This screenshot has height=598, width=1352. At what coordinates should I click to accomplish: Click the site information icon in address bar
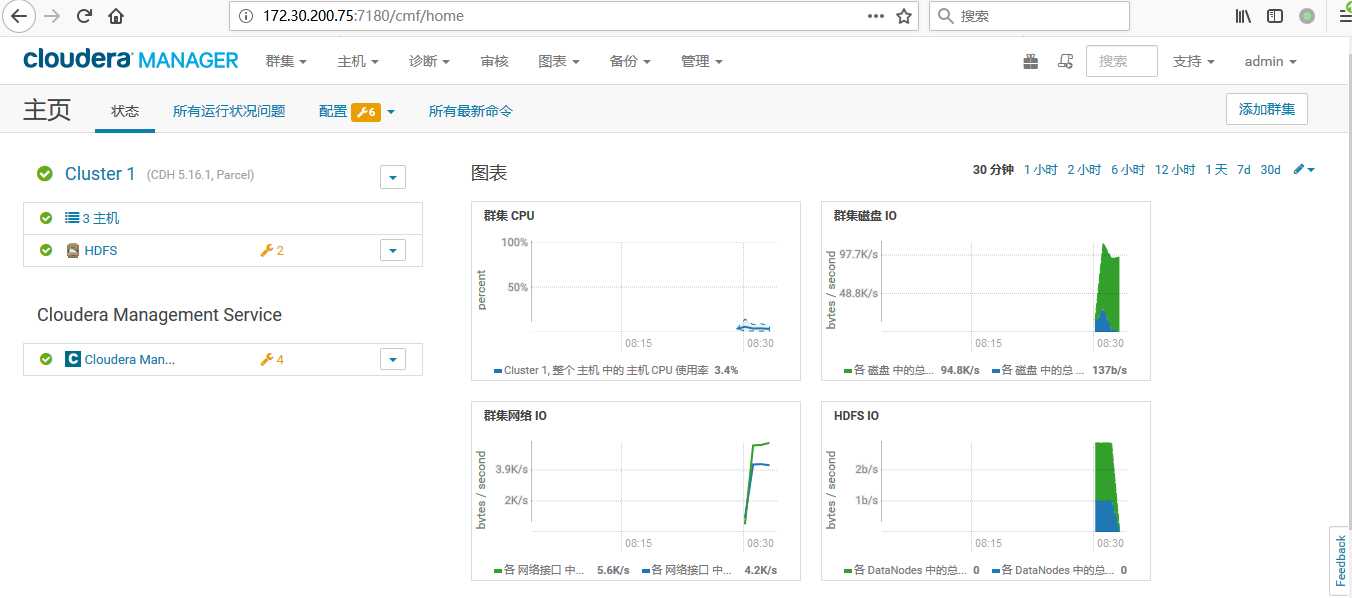(248, 16)
